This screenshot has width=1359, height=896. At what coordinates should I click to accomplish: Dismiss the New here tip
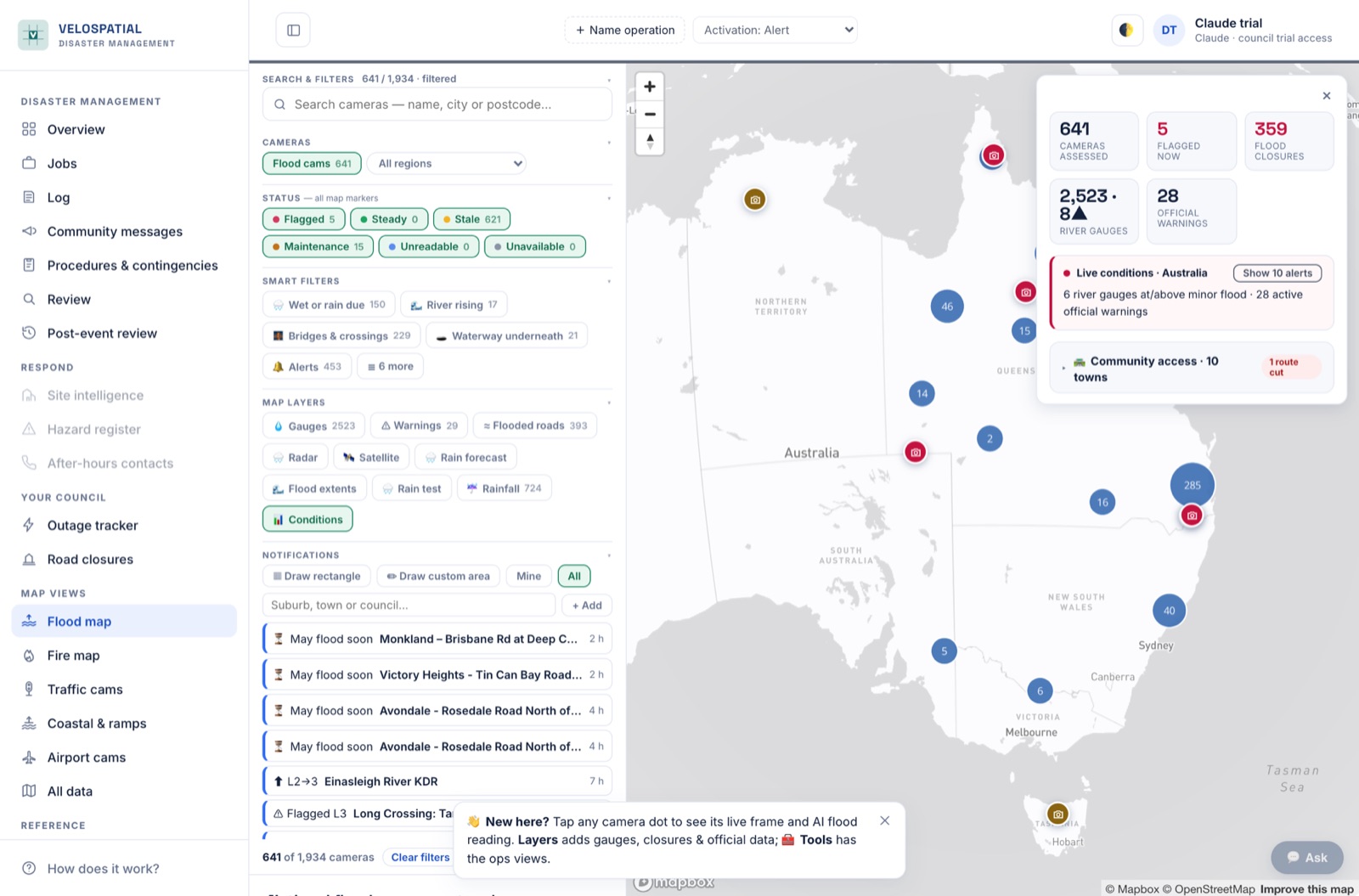coord(885,820)
